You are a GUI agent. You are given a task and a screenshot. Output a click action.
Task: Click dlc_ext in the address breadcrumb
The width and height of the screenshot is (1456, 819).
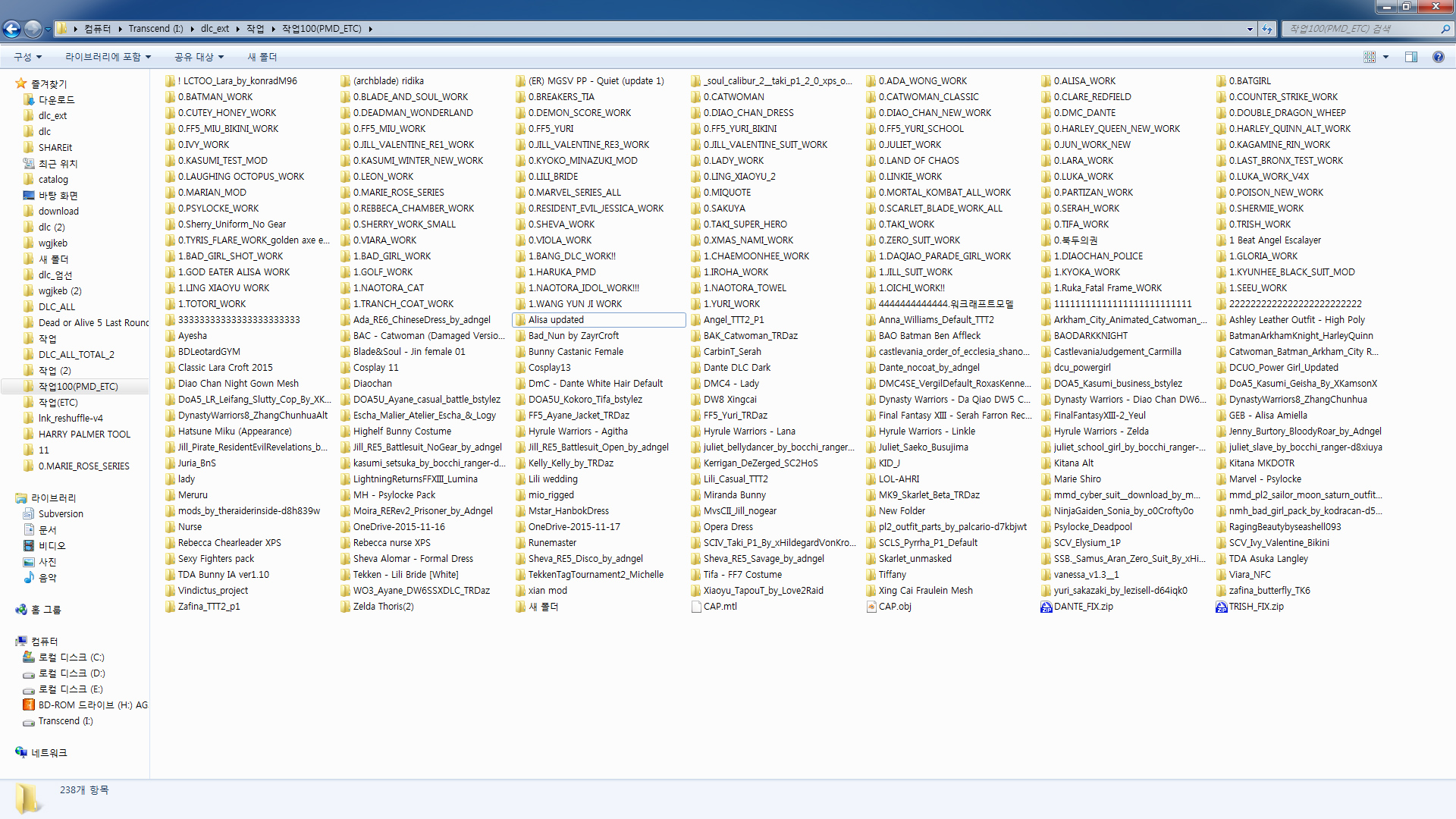point(215,29)
